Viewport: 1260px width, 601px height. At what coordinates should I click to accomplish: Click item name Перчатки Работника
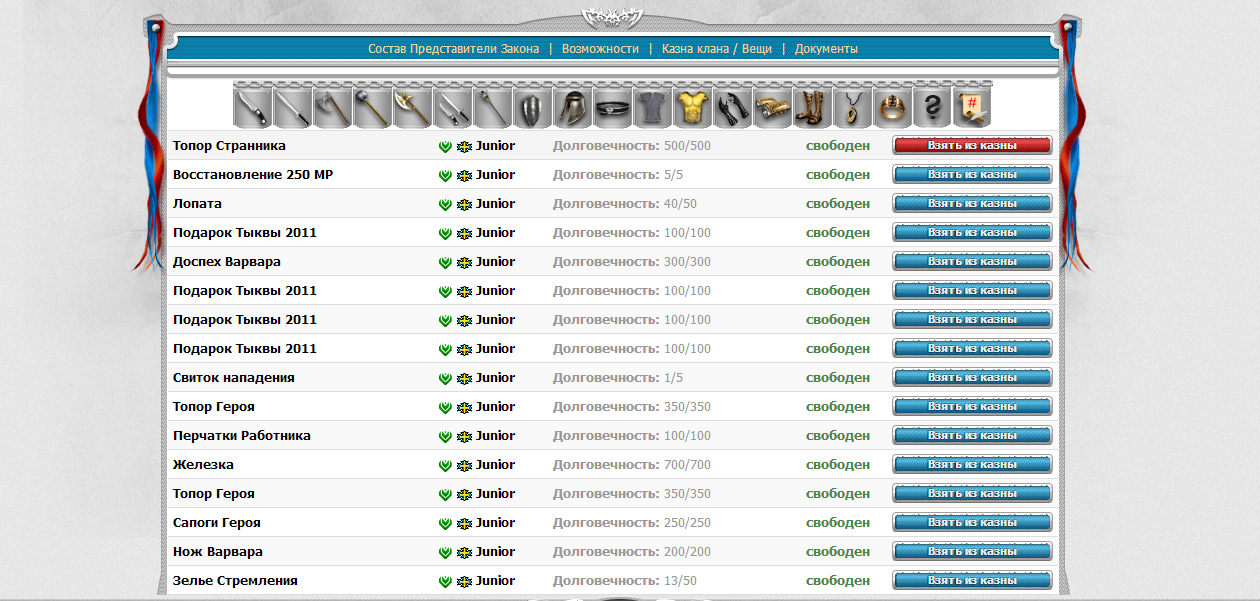(242, 436)
